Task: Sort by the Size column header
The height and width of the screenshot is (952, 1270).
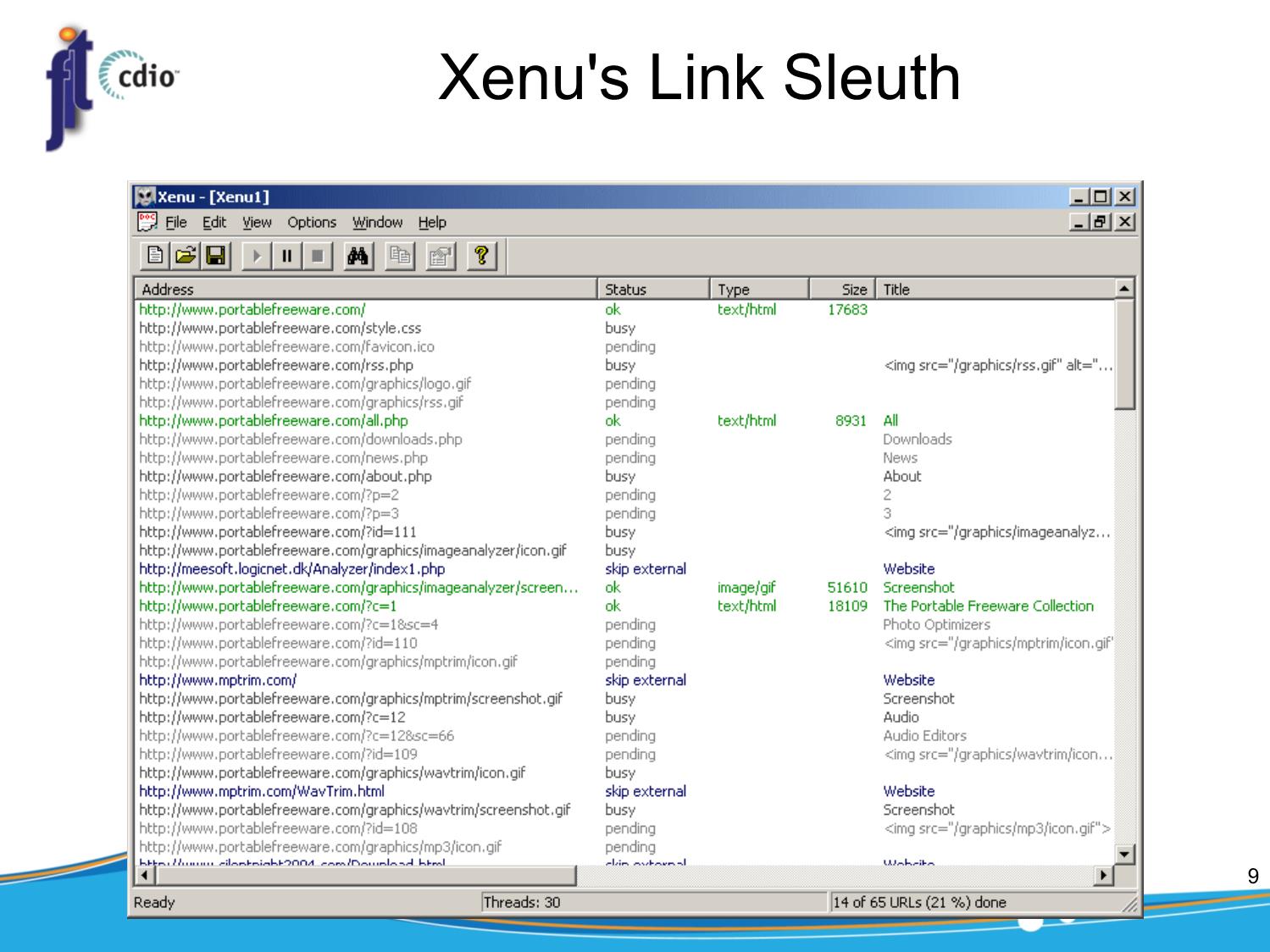Action: pyautogui.click(x=842, y=289)
